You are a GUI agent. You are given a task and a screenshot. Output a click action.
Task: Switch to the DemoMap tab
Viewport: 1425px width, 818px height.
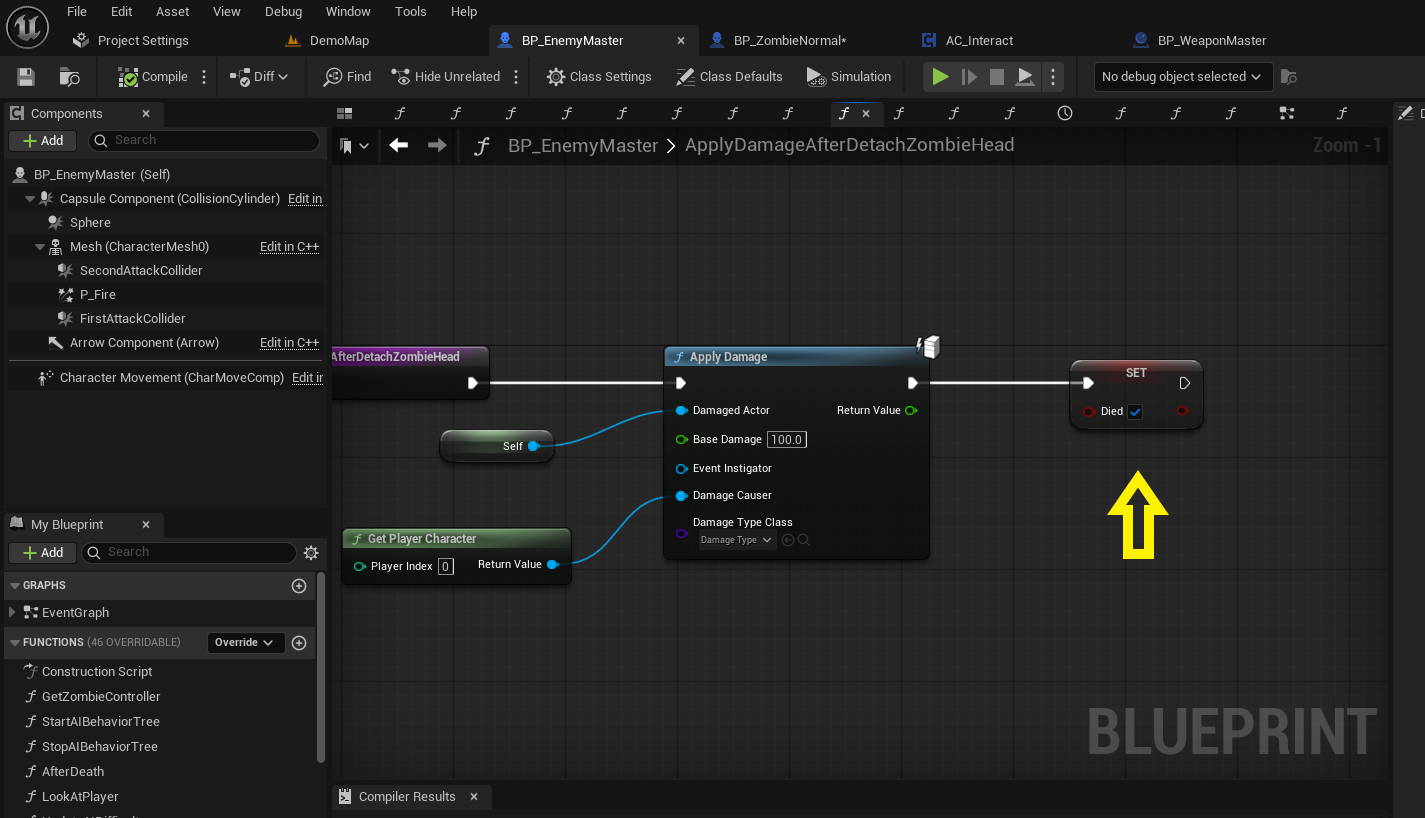click(x=327, y=41)
